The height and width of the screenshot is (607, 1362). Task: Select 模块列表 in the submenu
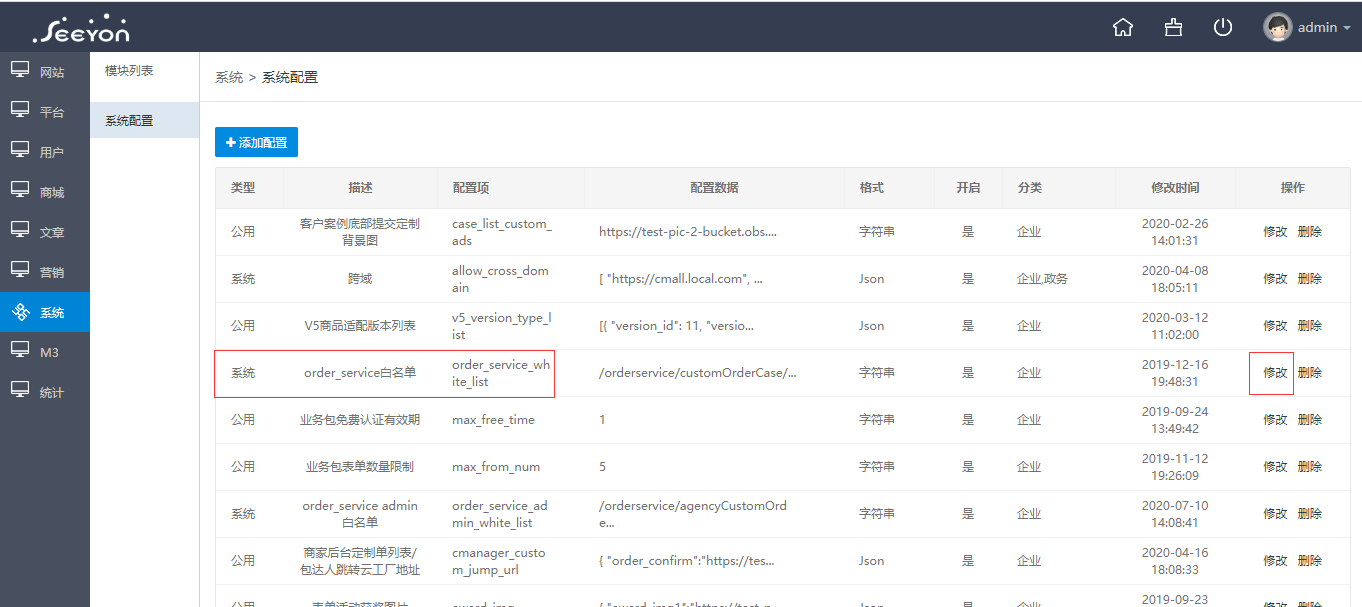pos(145,71)
